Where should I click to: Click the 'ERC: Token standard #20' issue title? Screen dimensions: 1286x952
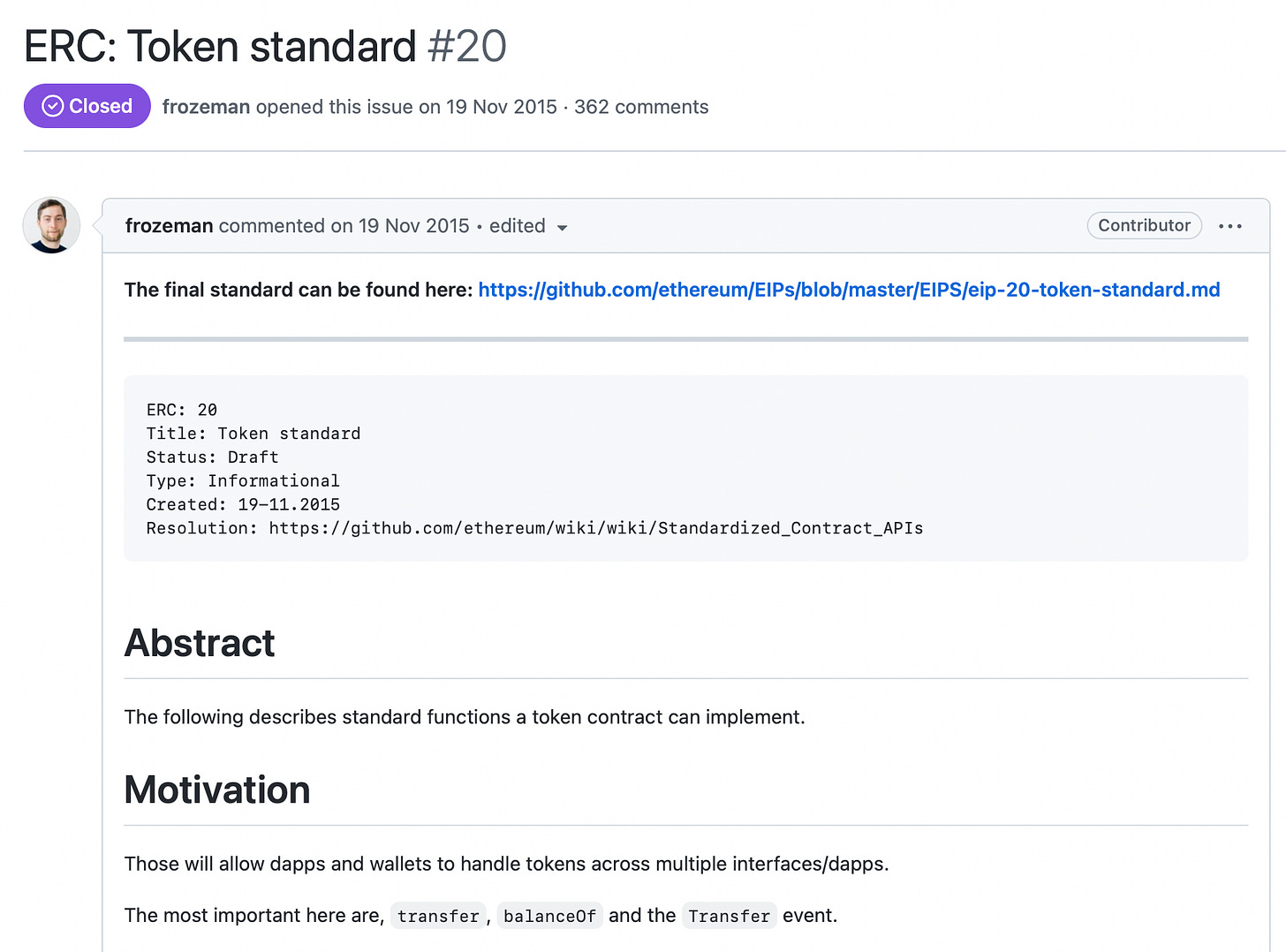click(265, 46)
